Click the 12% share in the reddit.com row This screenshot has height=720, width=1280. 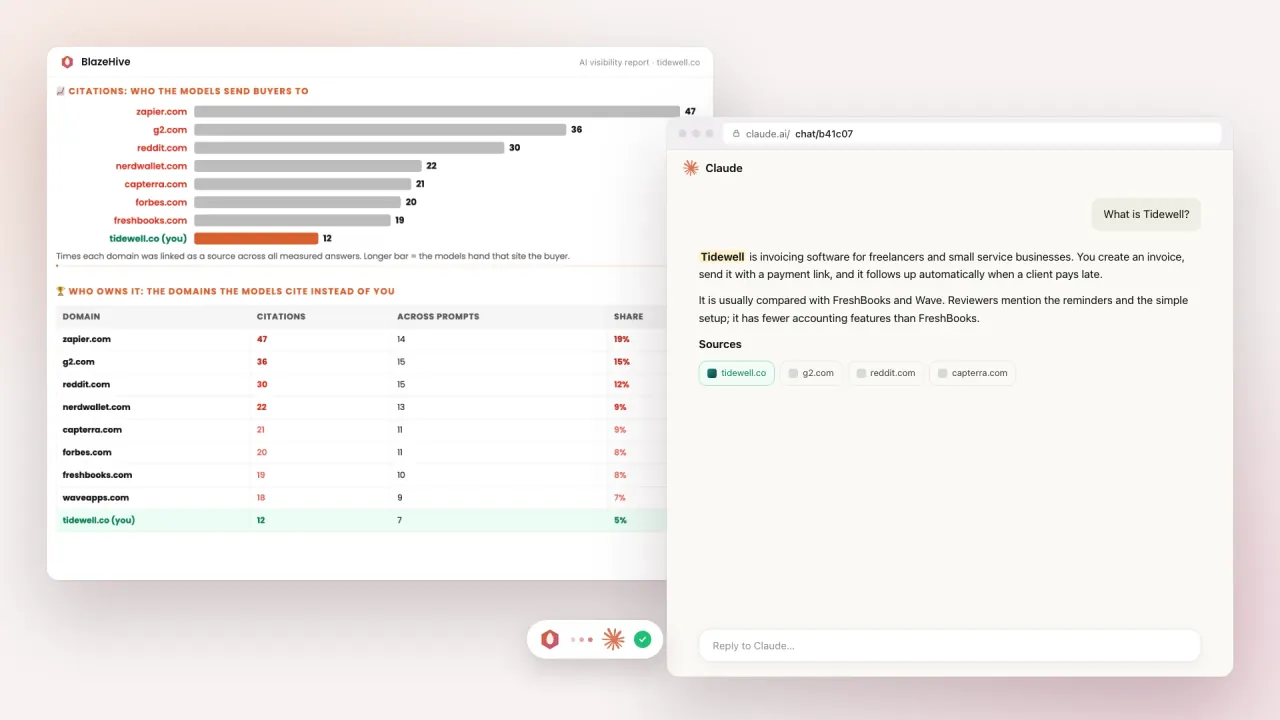tap(622, 384)
